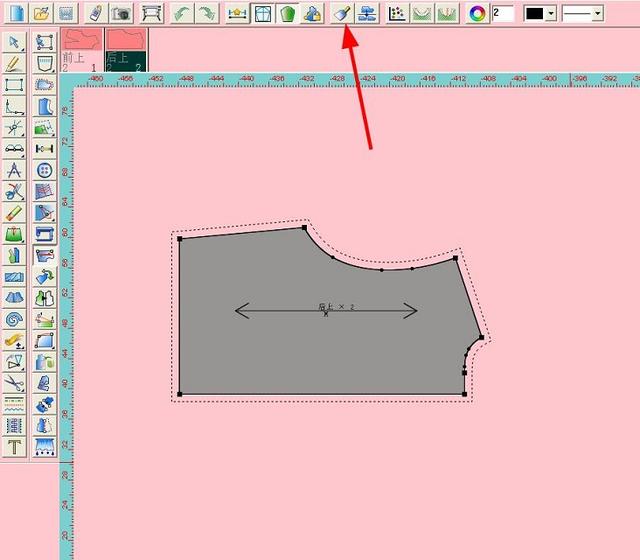Select the piece selection box tool

pos(44,42)
